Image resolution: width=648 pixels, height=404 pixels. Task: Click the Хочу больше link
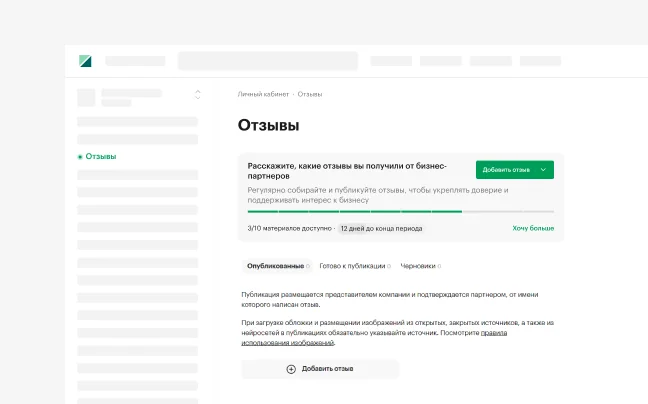point(533,228)
